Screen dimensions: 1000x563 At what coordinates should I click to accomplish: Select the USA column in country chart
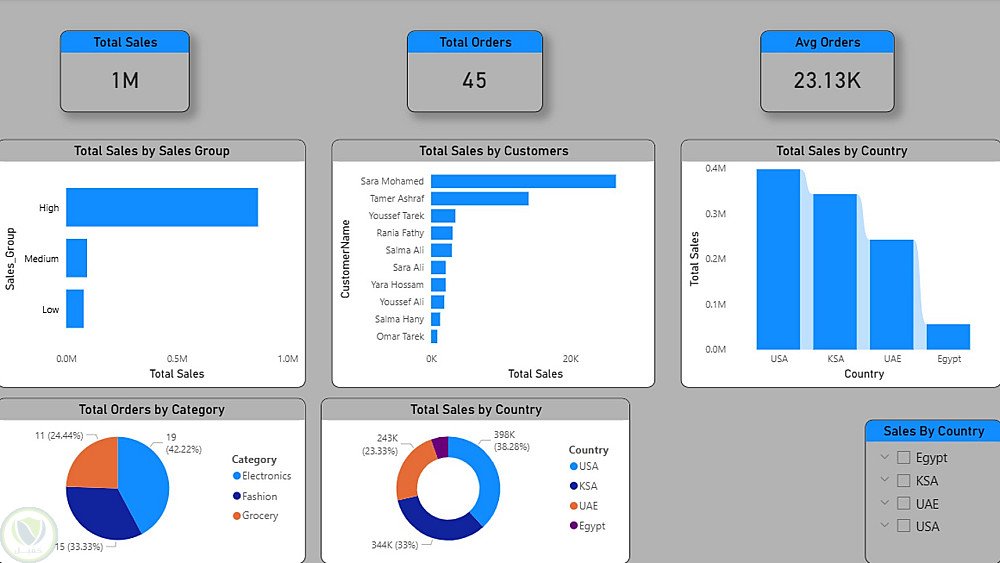tap(778, 259)
